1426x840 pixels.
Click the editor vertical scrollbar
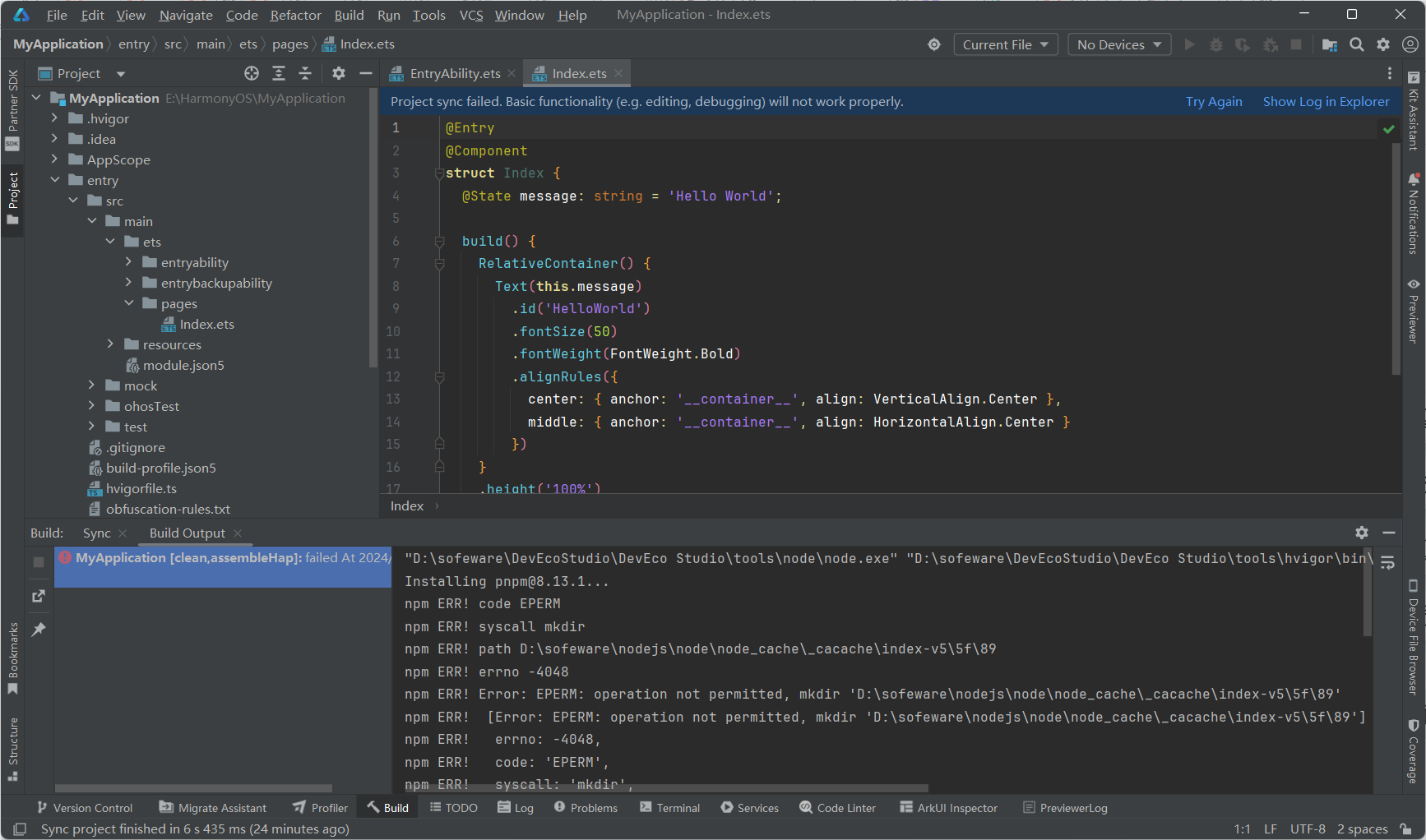[x=1396, y=259]
